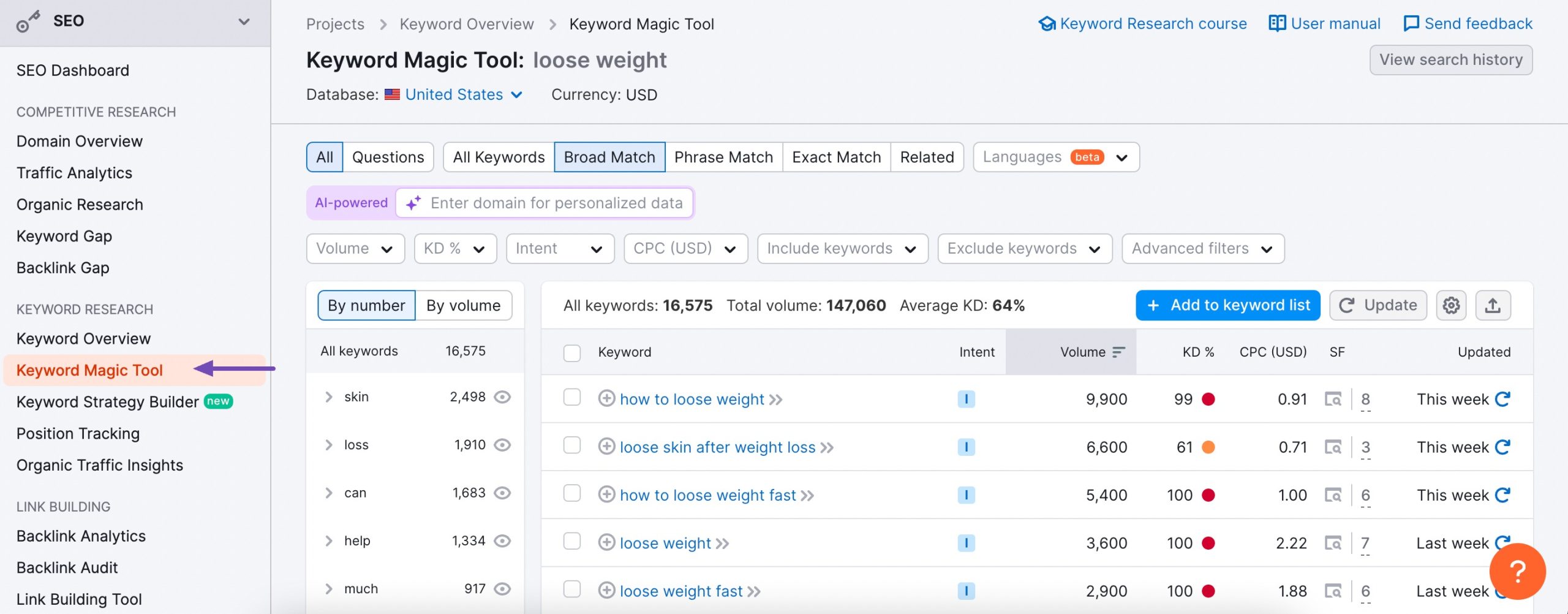Click informational intent badge for 'how to loose weight'
Image resolution: width=1568 pixels, height=614 pixels.
pos(966,399)
